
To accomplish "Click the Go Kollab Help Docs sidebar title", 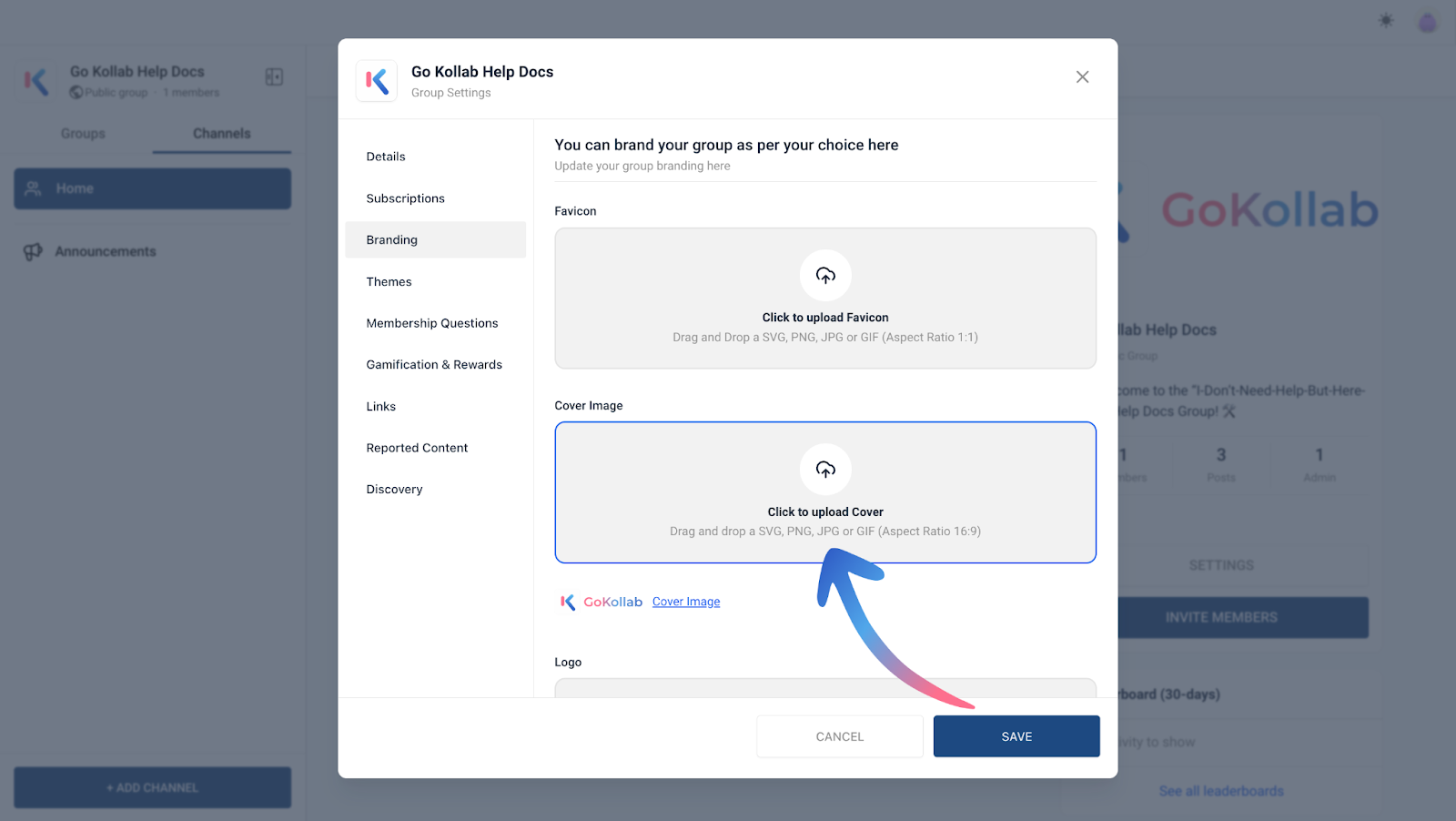I will click(x=137, y=71).
